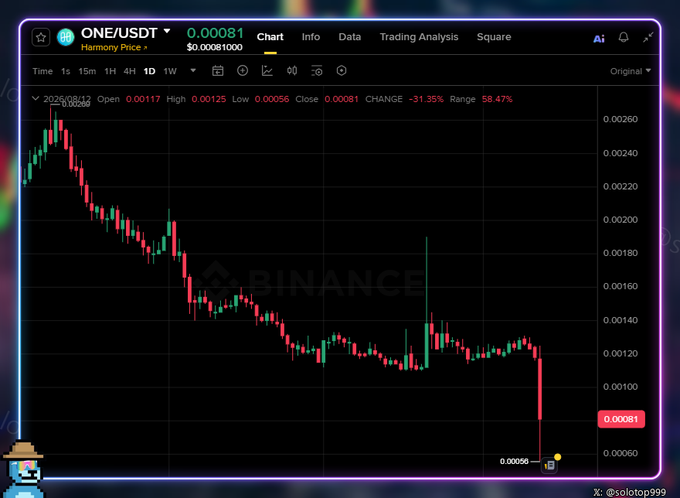Click the Range 58.47% value
The width and height of the screenshot is (680, 498).
click(x=497, y=99)
